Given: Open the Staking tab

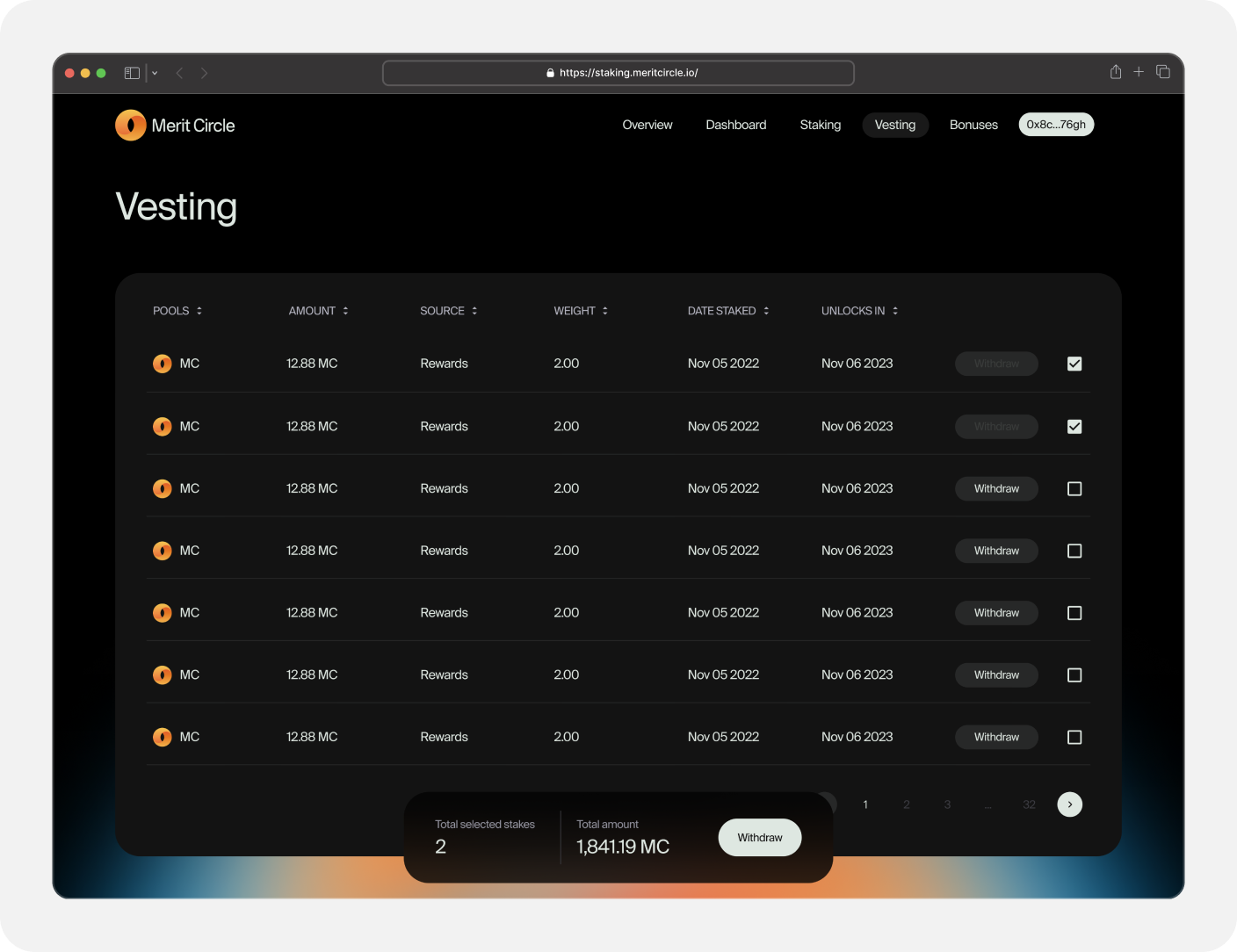Looking at the screenshot, I should coord(820,125).
